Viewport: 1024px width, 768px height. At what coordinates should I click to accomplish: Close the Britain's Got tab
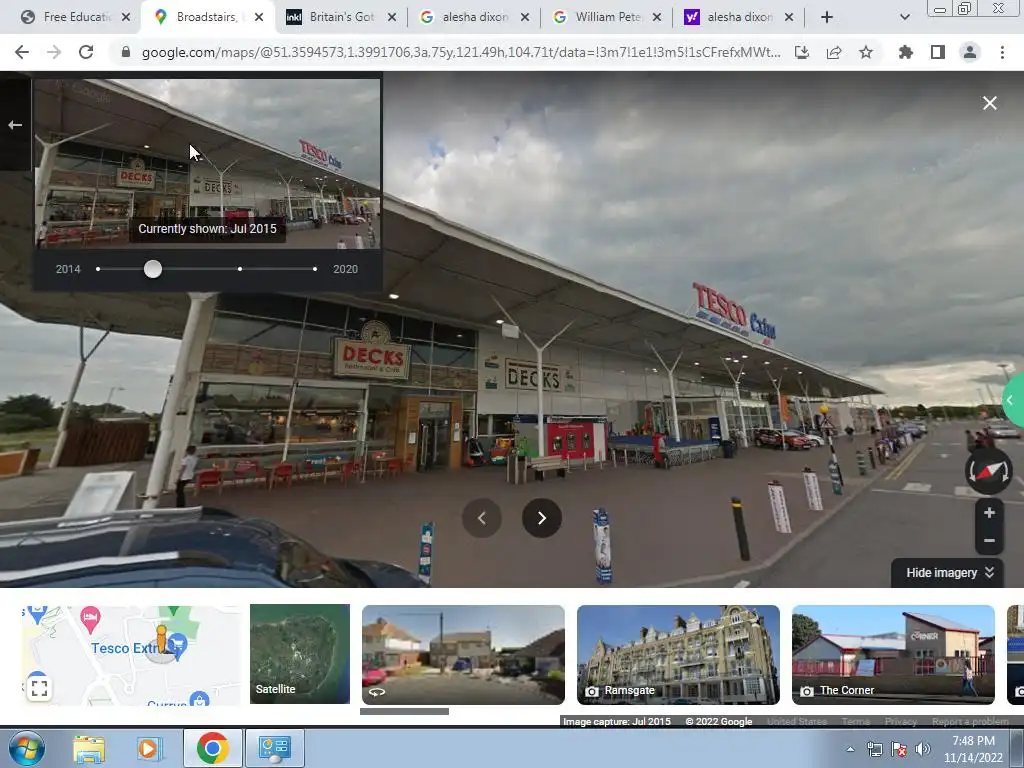click(x=392, y=17)
